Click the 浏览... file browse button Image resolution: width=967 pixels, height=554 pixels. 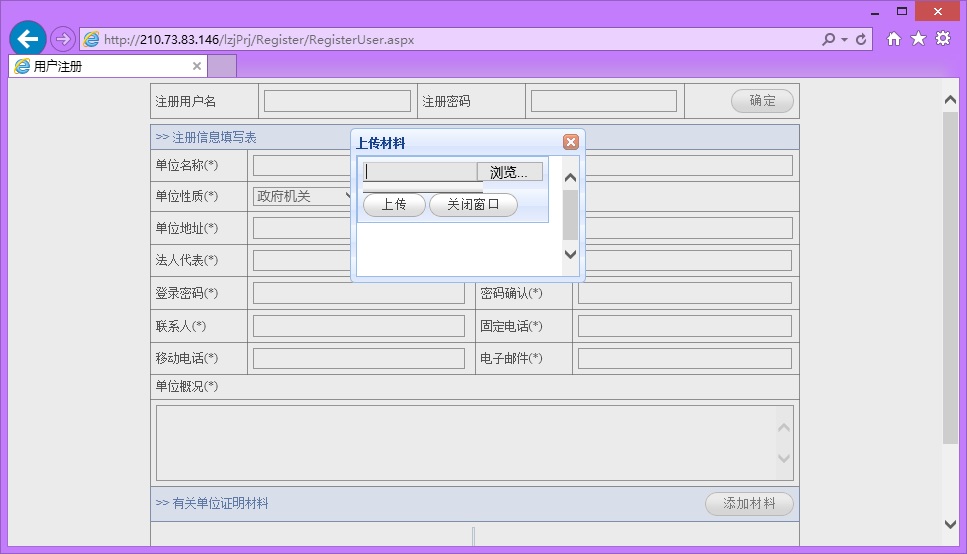pos(509,172)
